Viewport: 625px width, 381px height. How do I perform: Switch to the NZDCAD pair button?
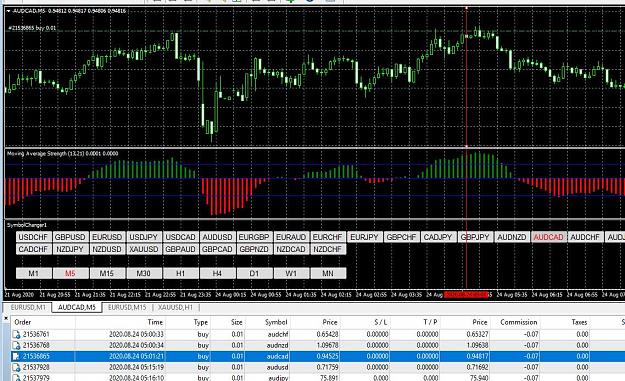[291, 249]
